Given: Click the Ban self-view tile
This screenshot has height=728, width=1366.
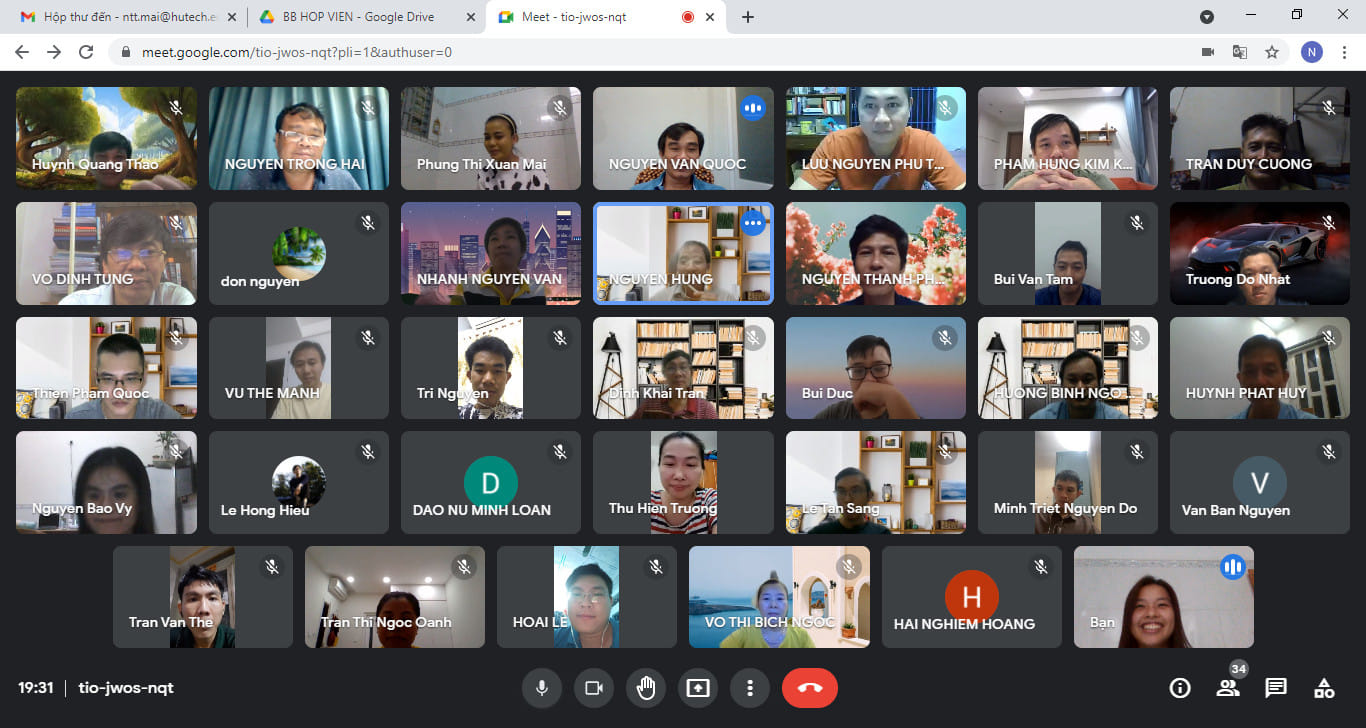Looking at the screenshot, I should (1164, 597).
